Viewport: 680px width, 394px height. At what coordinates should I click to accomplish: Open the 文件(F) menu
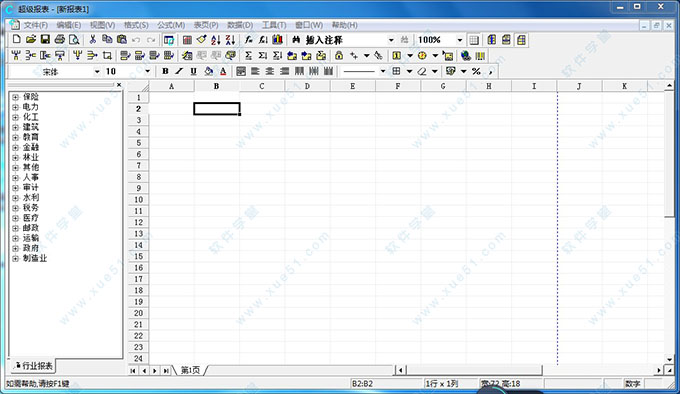click(x=36, y=25)
